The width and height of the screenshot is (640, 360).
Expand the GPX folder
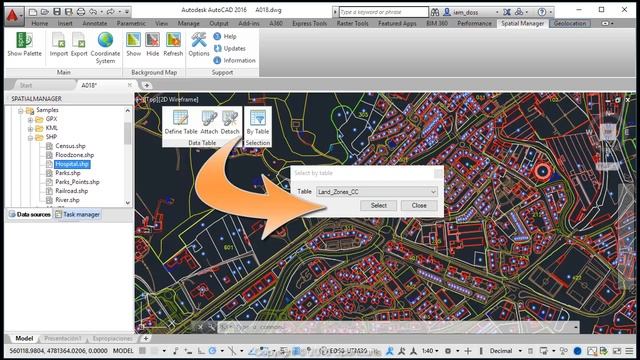pos(30,120)
